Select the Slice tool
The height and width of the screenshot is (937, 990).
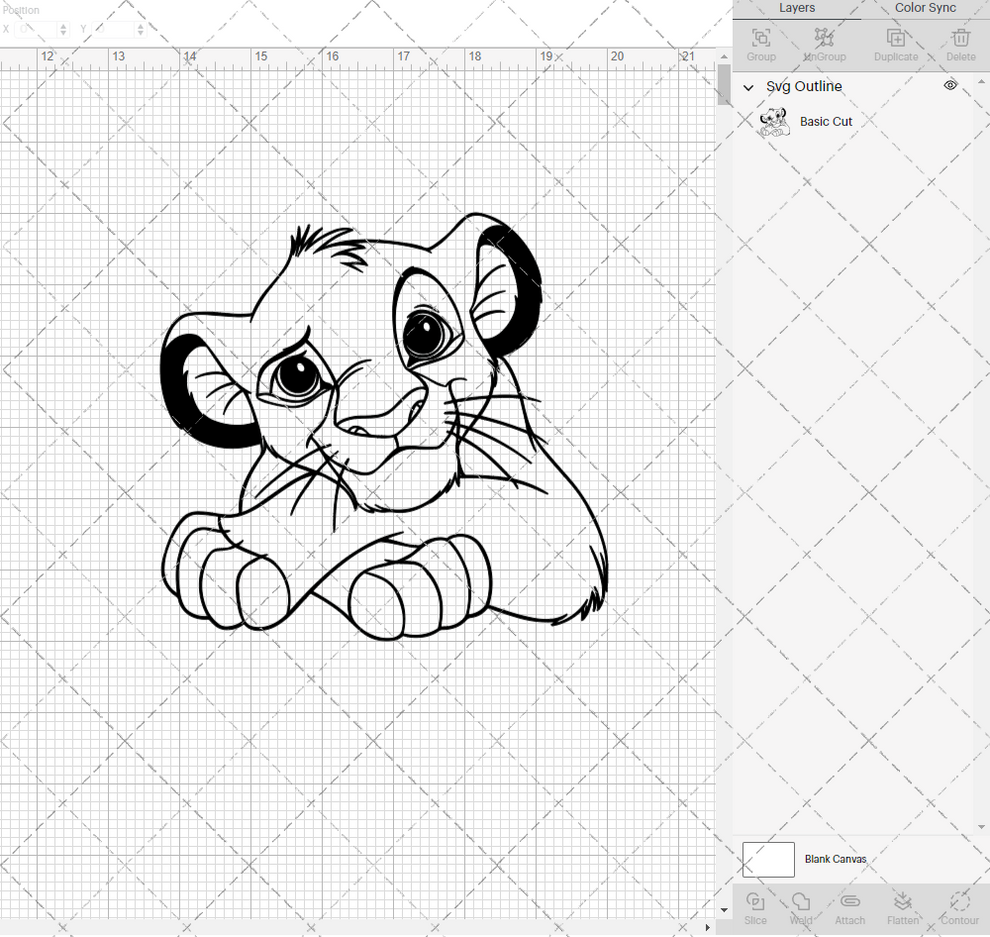(x=755, y=908)
